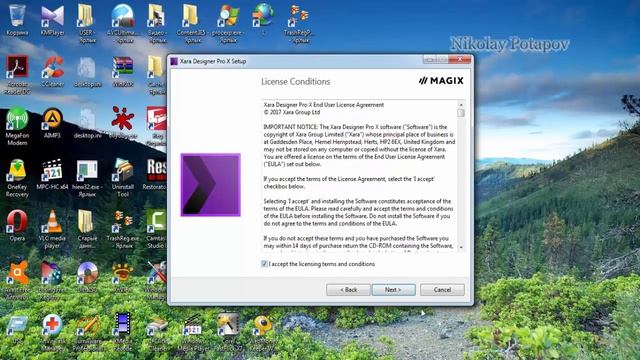Launch AIMP3 from the desktop
Viewport: 640px width, 360px height.
pyautogui.click(x=52, y=123)
